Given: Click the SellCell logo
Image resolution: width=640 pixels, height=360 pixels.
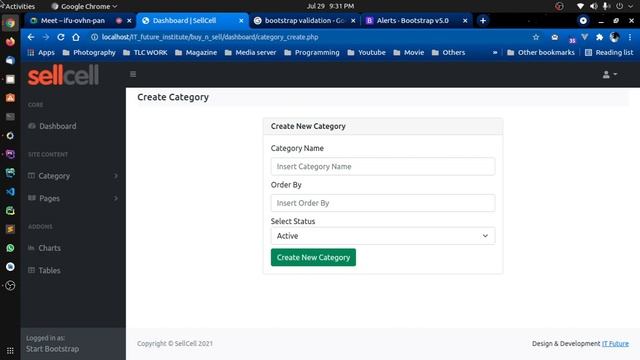Looking at the screenshot, I should click(x=63, y=75).
